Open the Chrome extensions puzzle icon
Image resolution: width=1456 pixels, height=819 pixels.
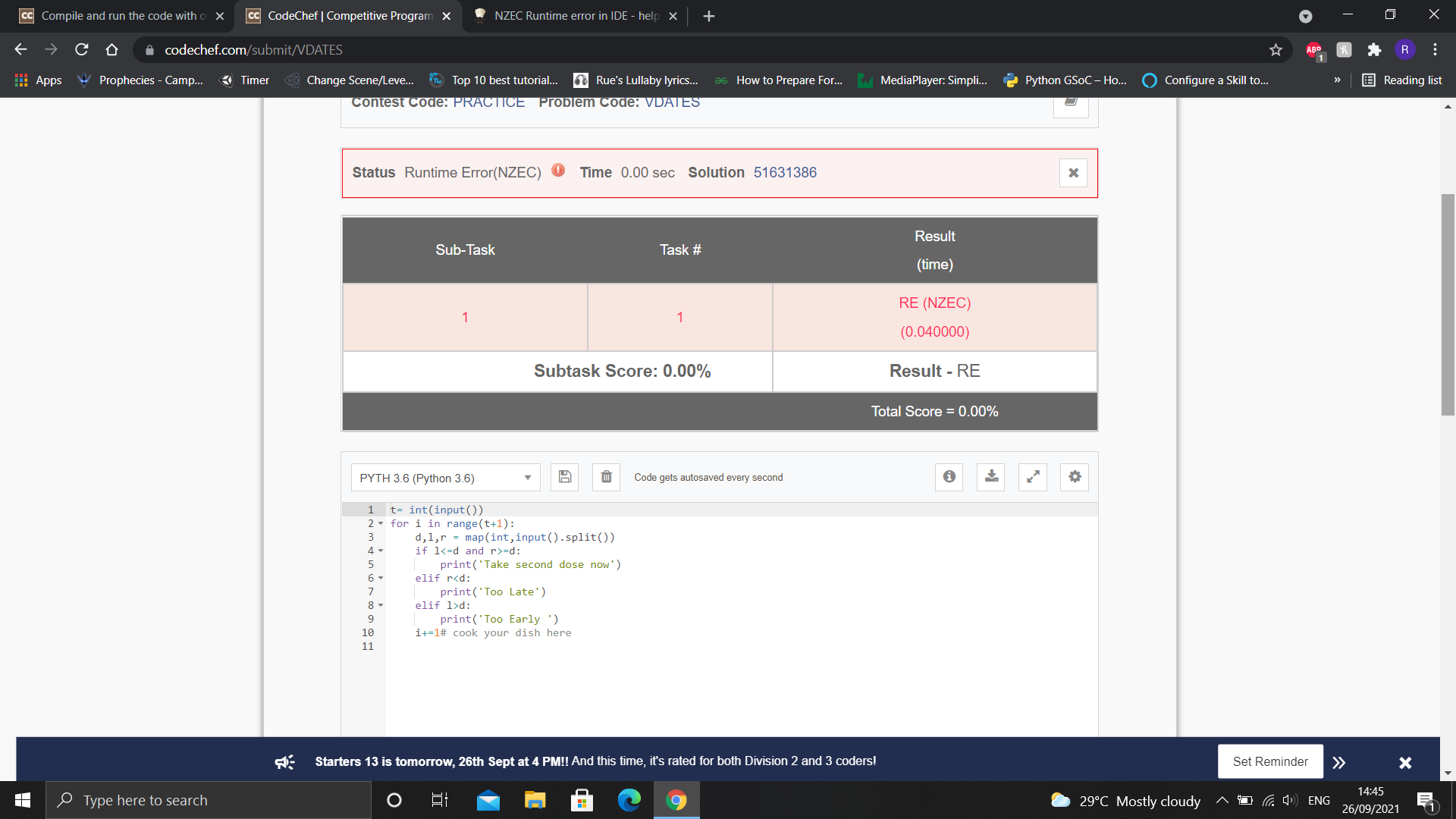tap(1374, 50)
